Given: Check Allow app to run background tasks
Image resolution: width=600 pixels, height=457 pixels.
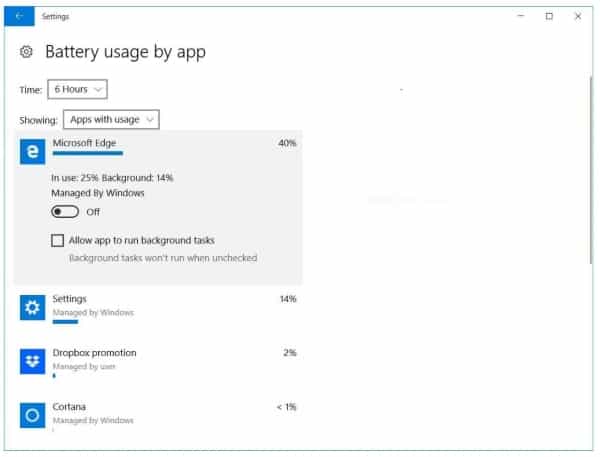Looking at the screenshot, I should pos(57,240).
